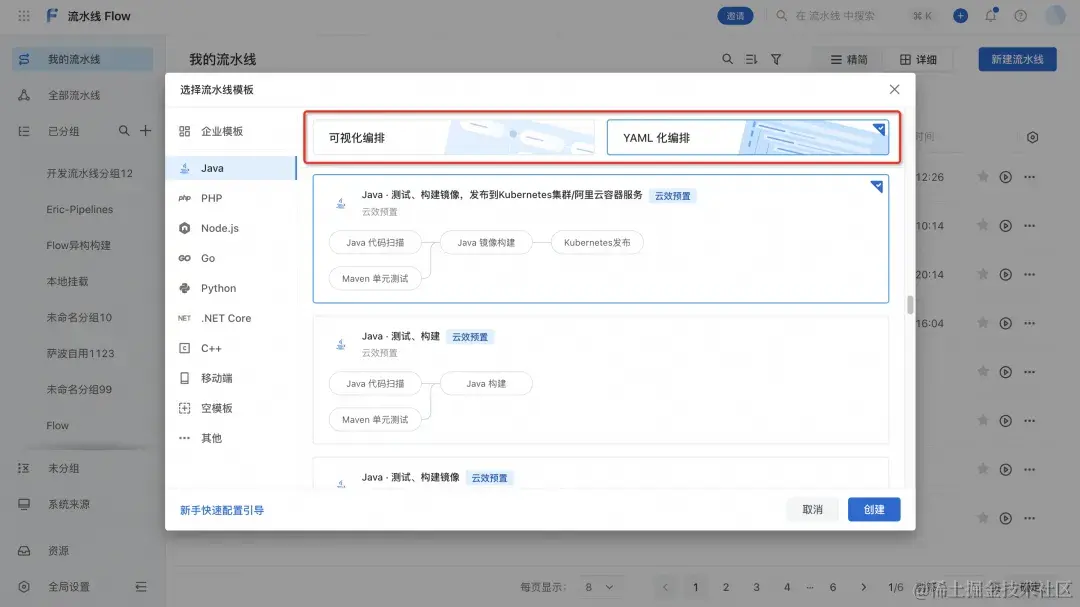The height and width of the screenshot is (607, 1080).
Task: Open the 其他 template category
Action: pos(211,437)
